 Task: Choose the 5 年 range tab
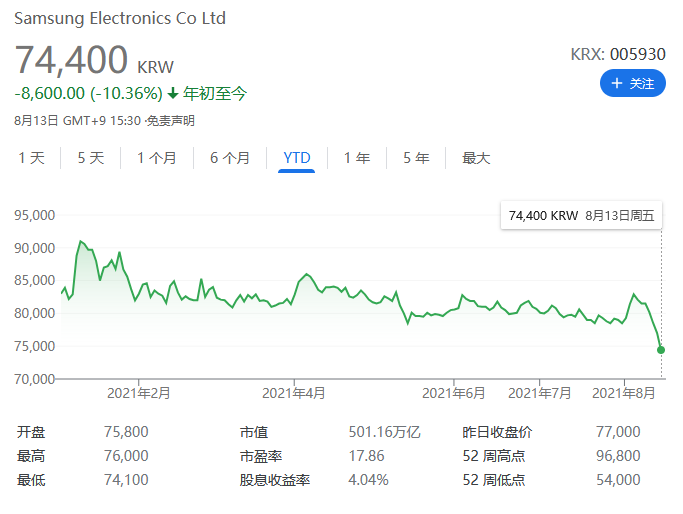(416, 158)
